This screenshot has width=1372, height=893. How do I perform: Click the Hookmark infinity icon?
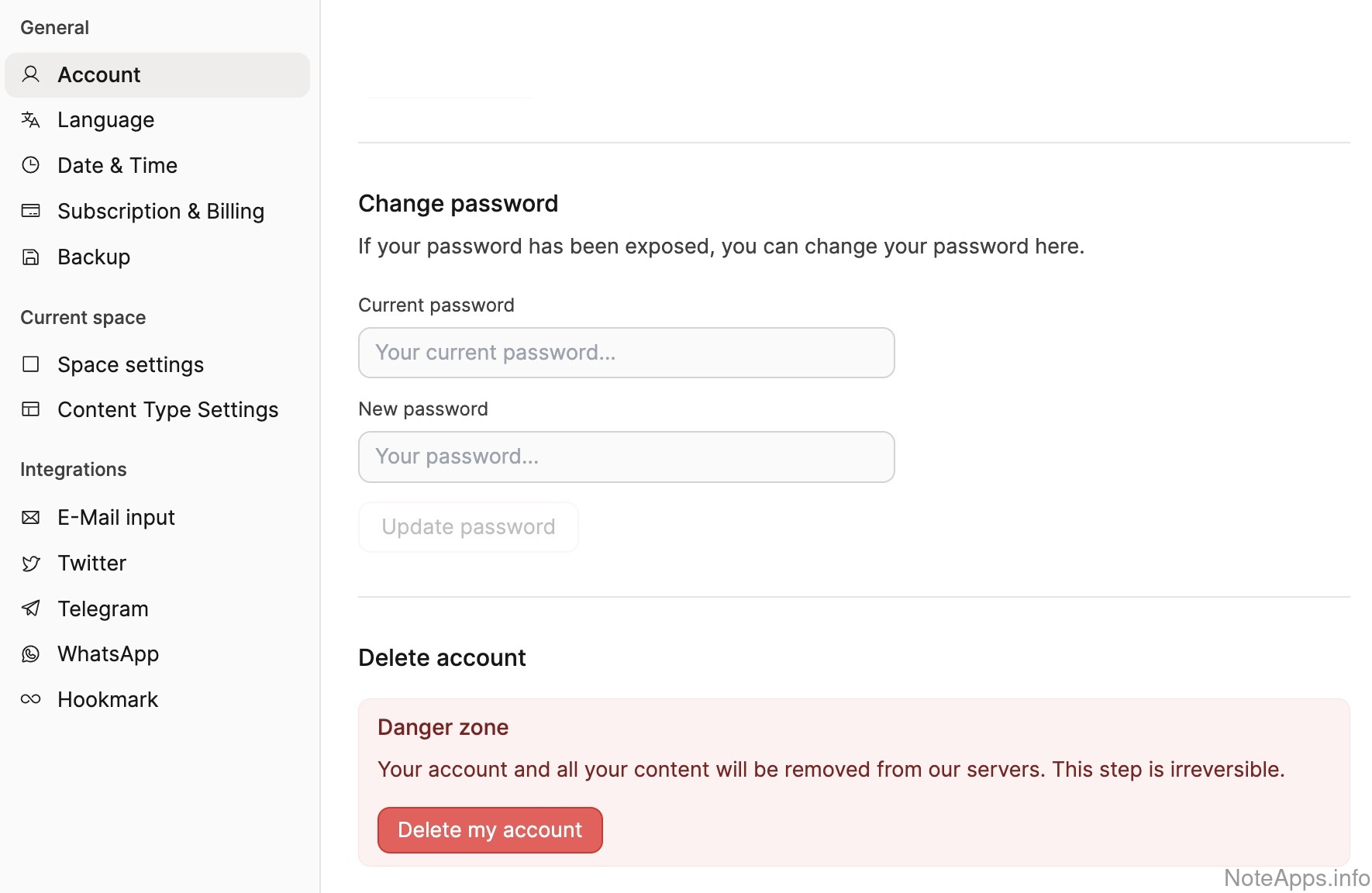(x=31, y=699)
